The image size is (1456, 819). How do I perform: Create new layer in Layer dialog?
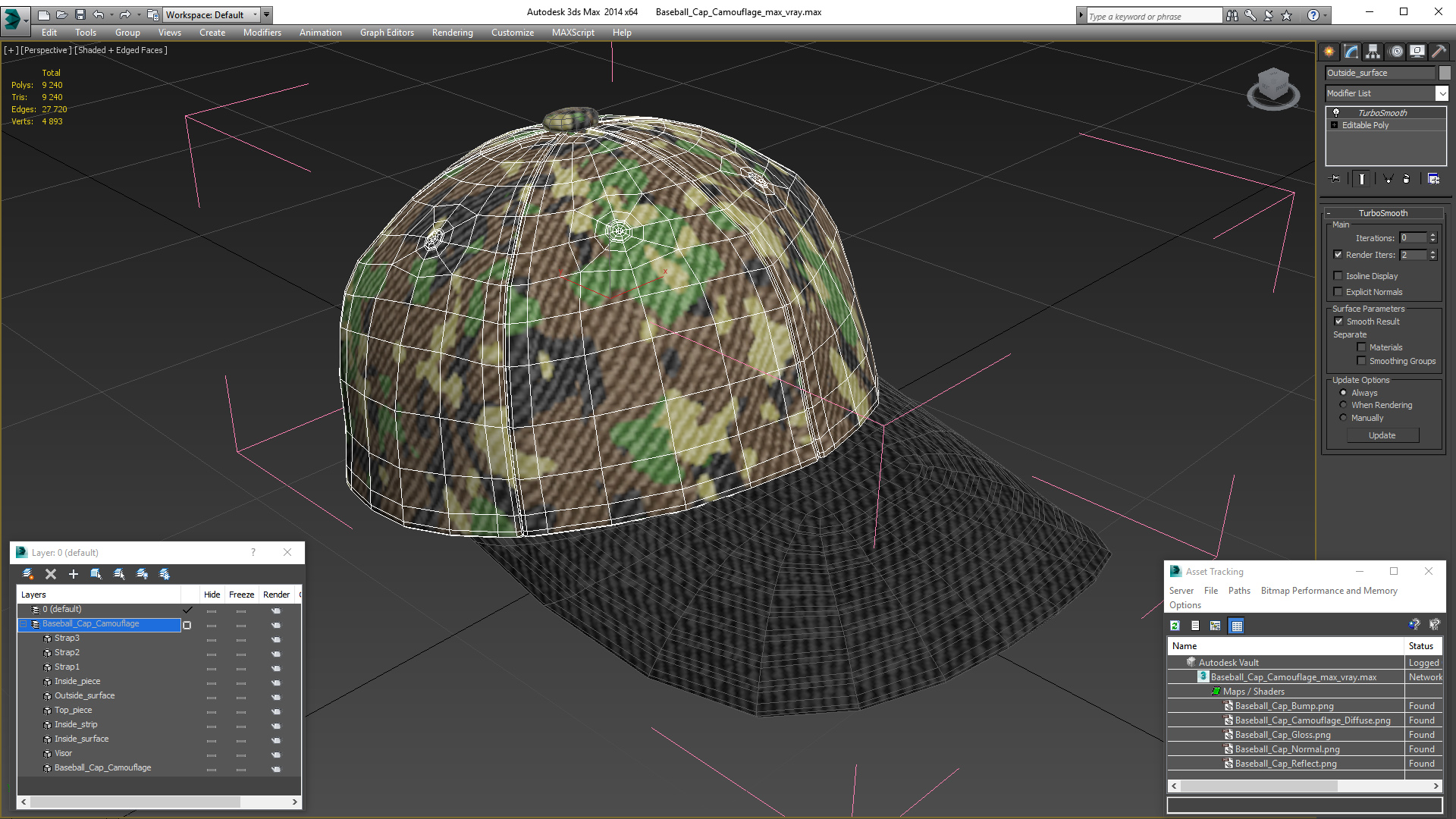pos(28,574)
